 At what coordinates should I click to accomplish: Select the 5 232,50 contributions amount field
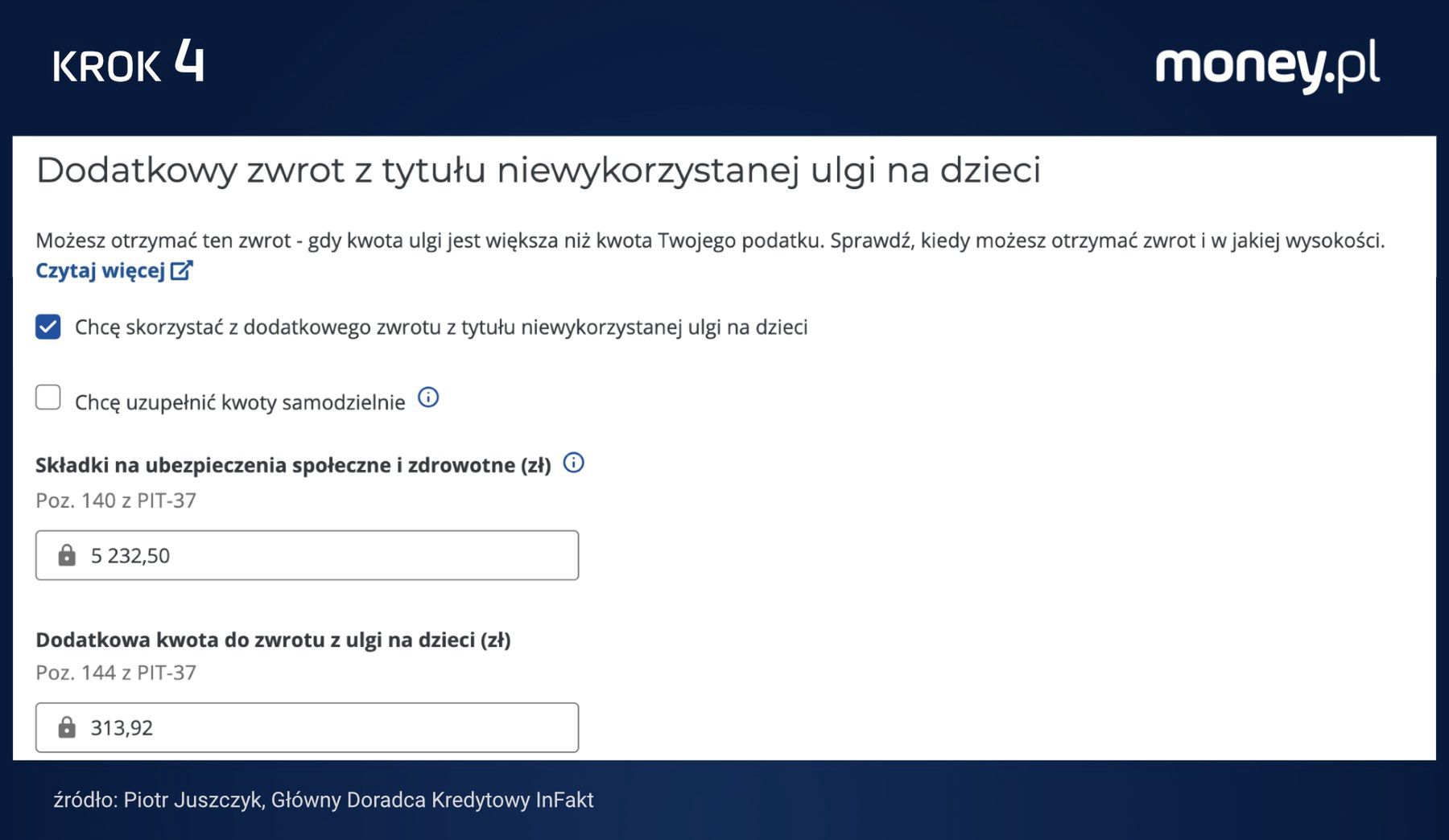[x=306, y=555]
